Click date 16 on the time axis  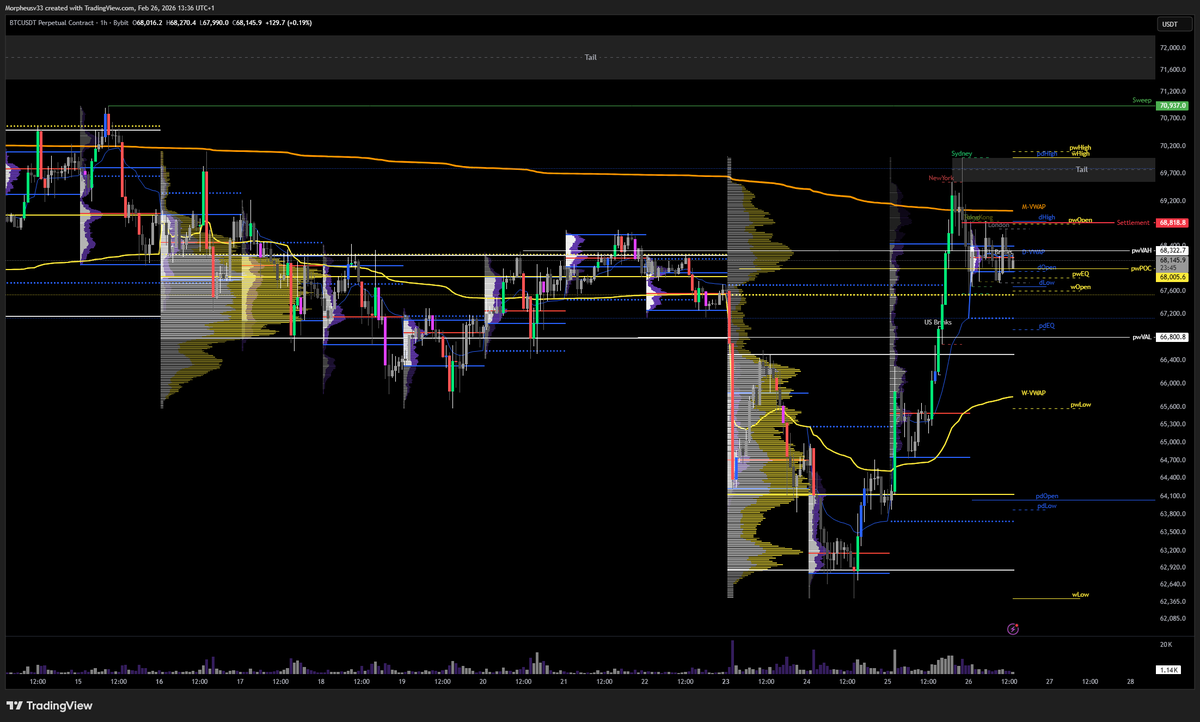click(x=160, y=681)
